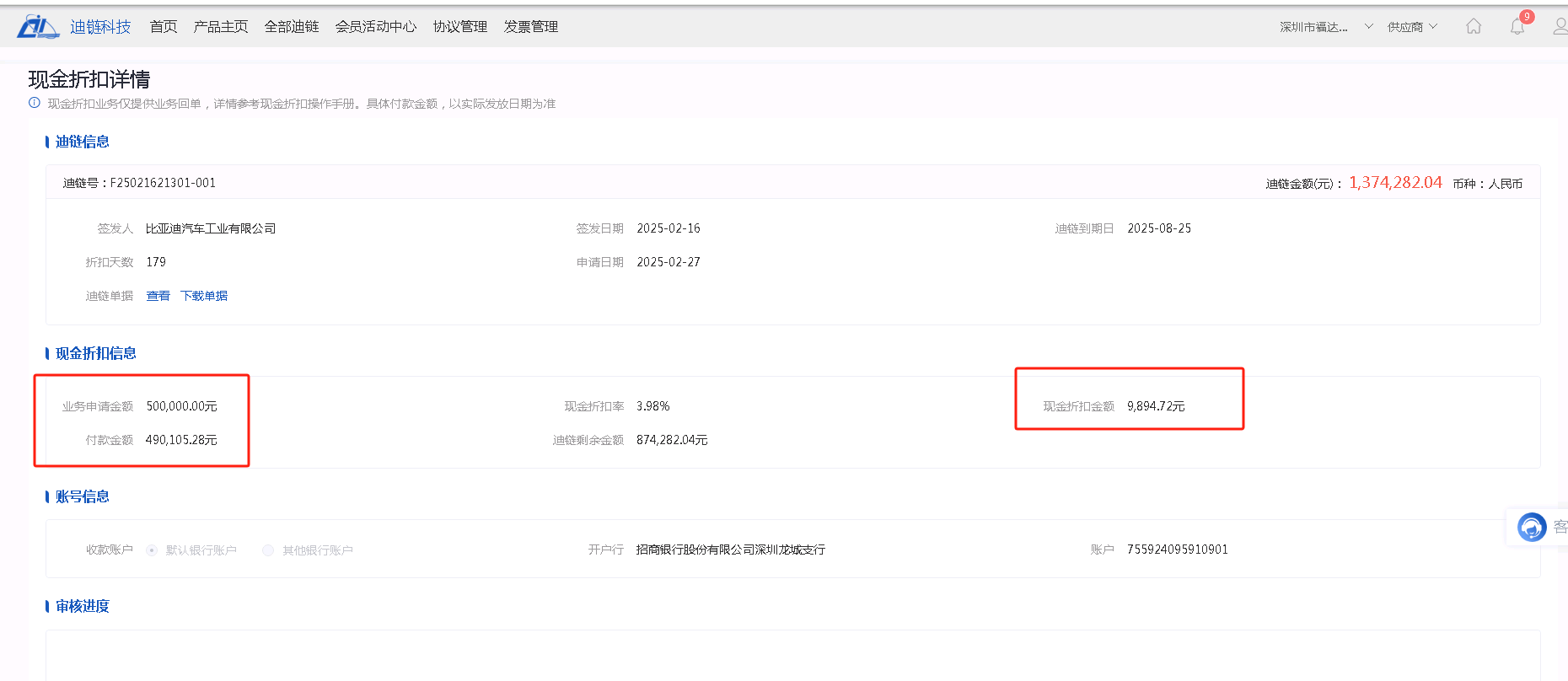1568x681 pixels.
Task: Expand the 供应商 role dropdown
Action: (x=1412, y=27)
